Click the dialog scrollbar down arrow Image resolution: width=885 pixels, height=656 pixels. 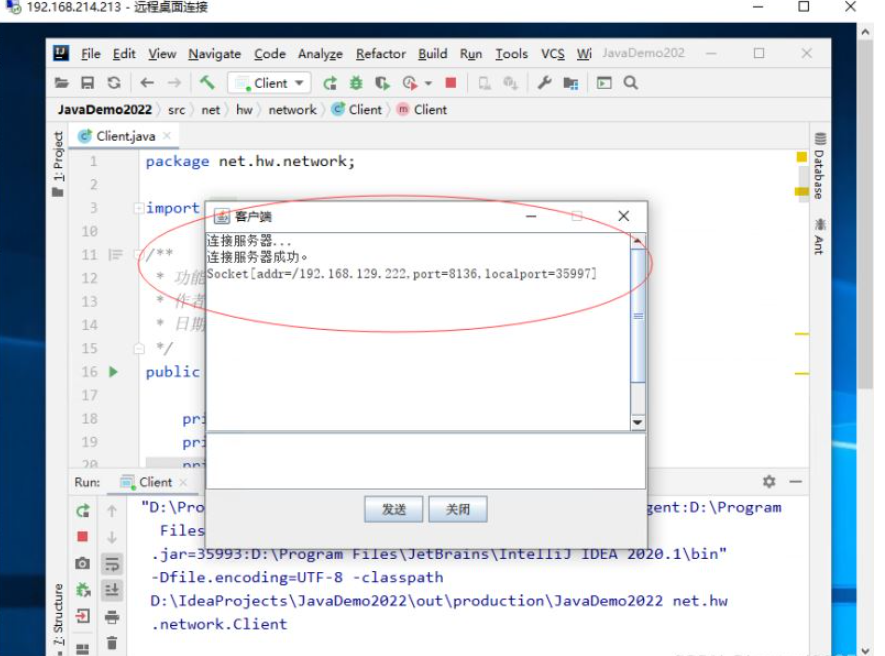tap(638, 422)
